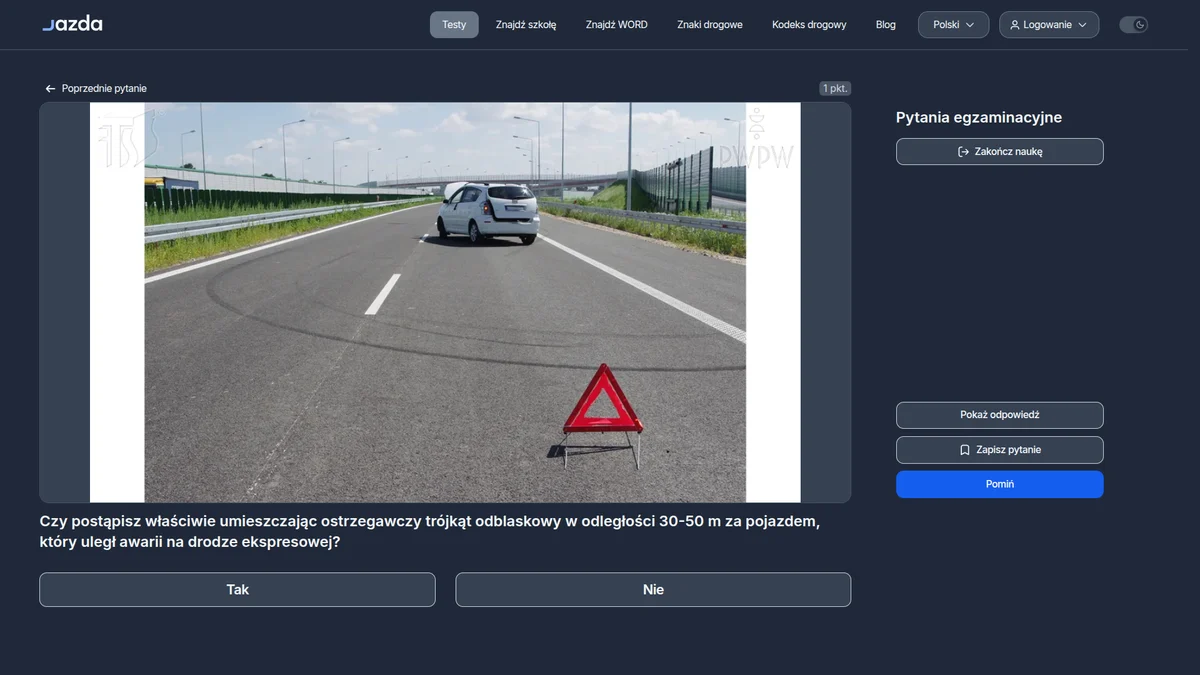Save question using Zapisz pytanie
The width and height of the screenshot is (1200, 675).
click(x=1000, y=450)
